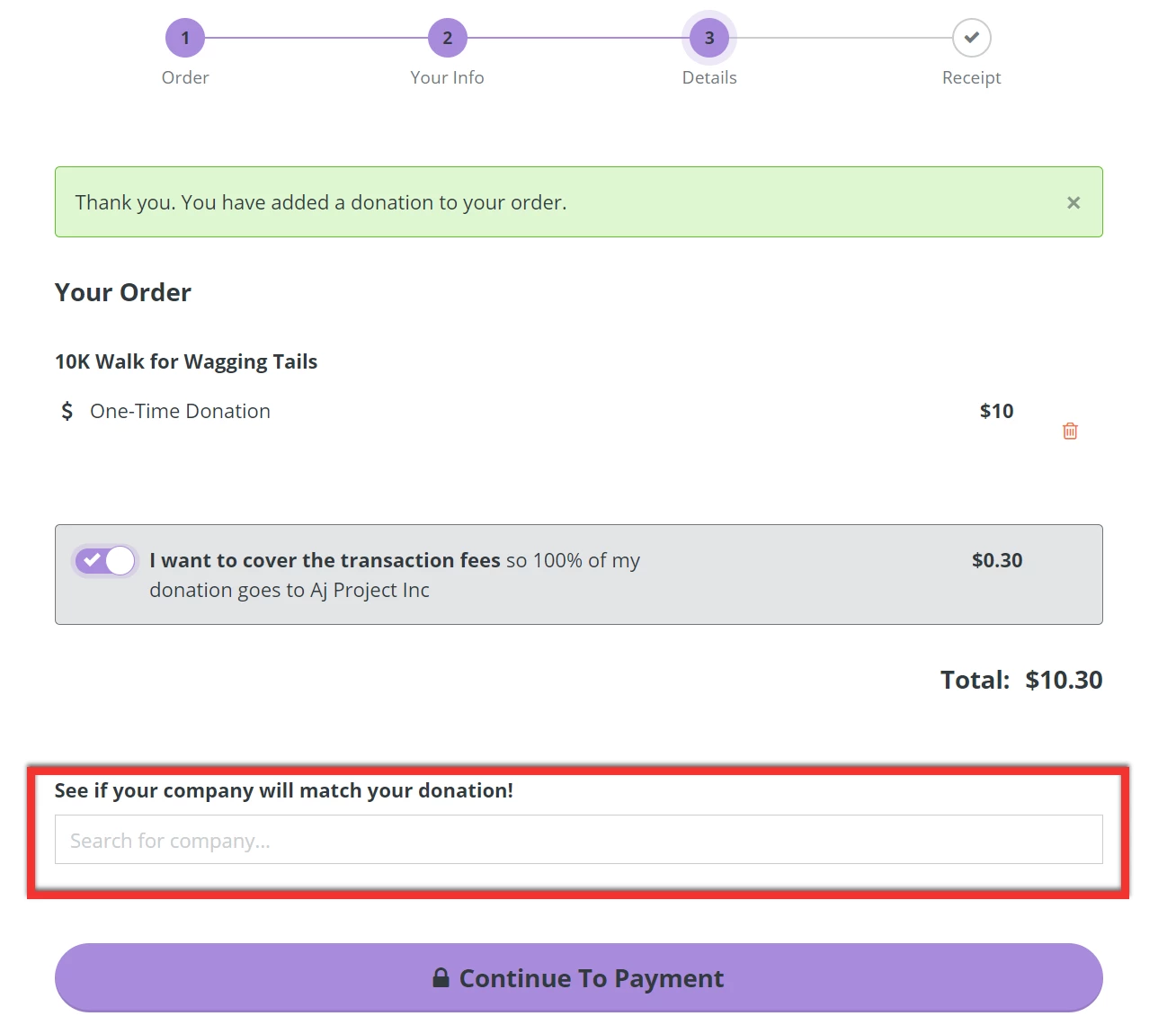Click along the purple progress line
The height and width of the screenshot is (1016, 1176).
pyautogui.click(x=315, y=38)
